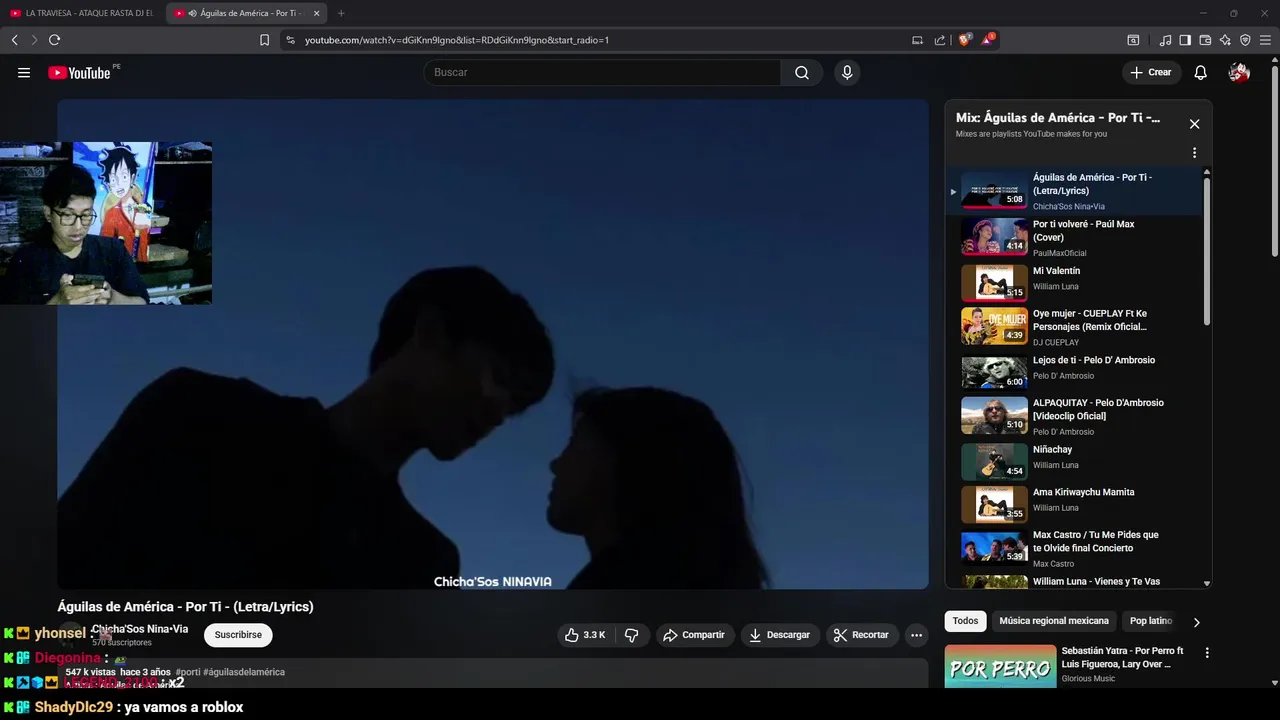Click the #porti hashtag link
This screenshot has width=1280, height=720.
188,672
